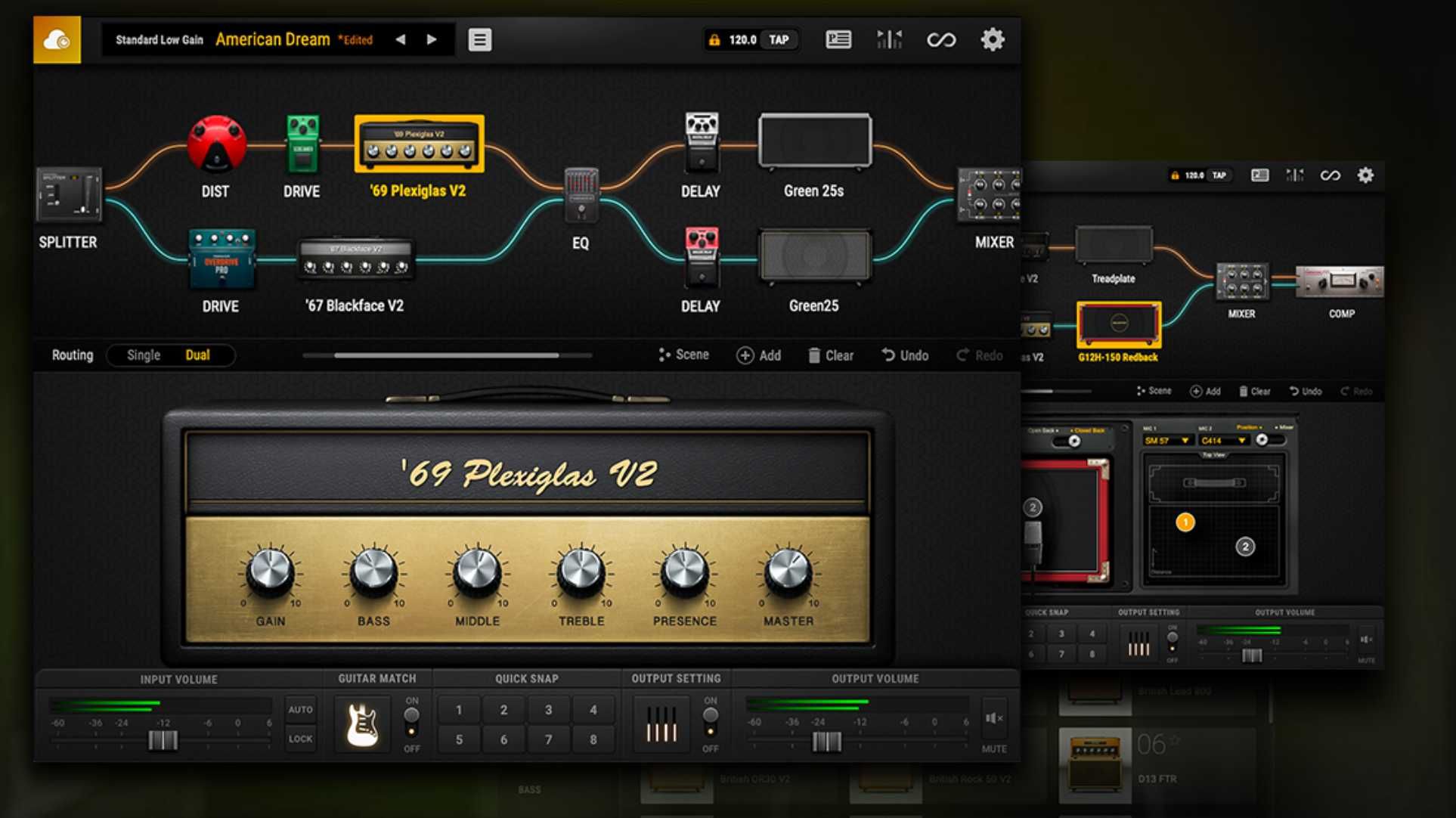Open the C414 mic dropdown
Screen dimensions: 1456x818
[x=1224, y=440]
